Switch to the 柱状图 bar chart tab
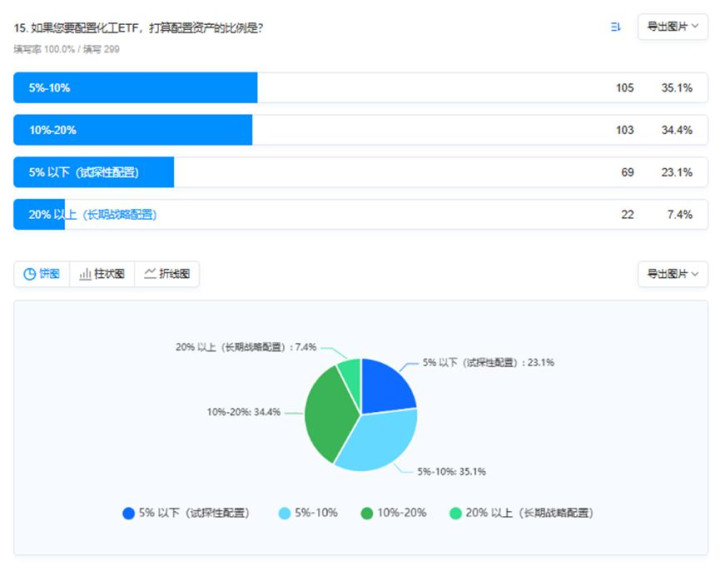Image resolution: width=720 pixels, height=571 pixels. [102, 274]
